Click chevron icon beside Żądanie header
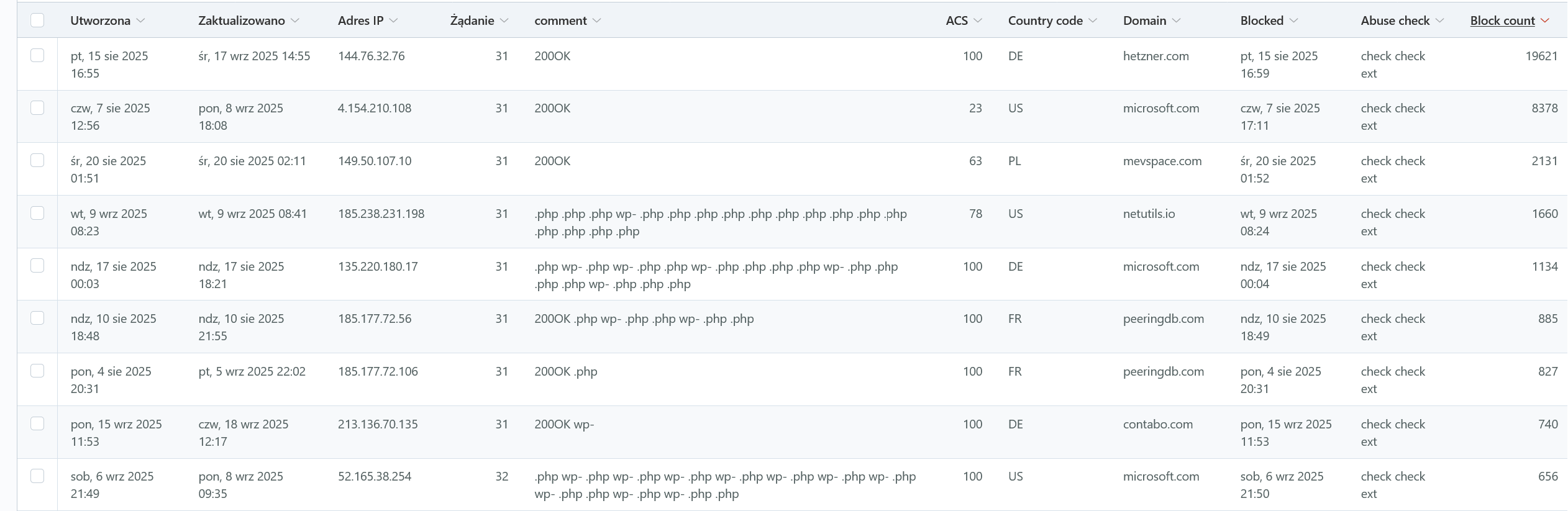Screen dimensions: 1568x511 click(x=504, y=21)
